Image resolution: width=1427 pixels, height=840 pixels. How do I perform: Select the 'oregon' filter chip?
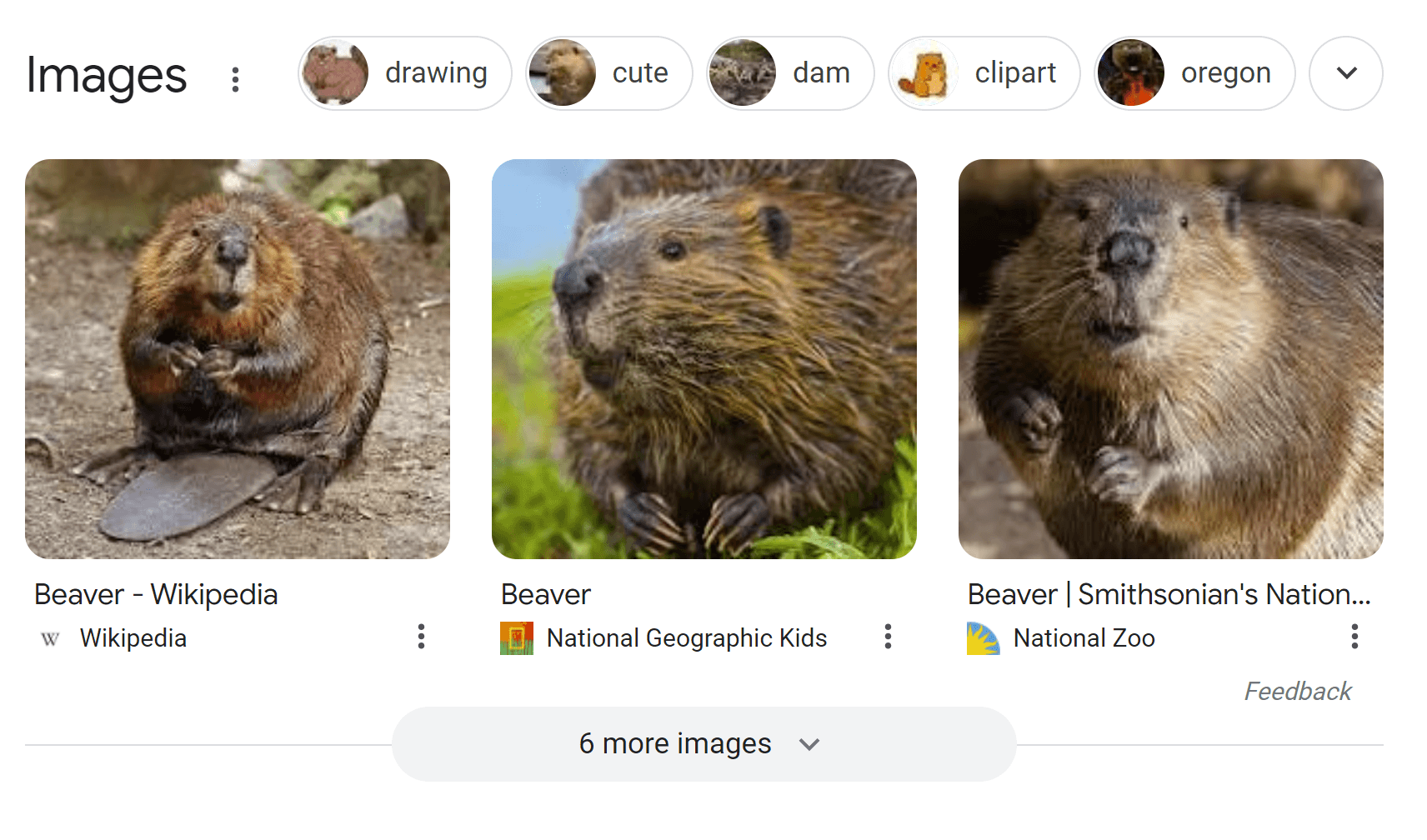1224,73
